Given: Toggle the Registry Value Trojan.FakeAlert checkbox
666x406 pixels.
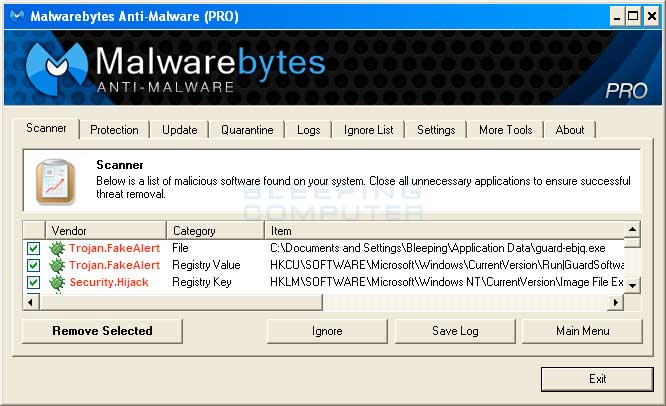Looking at the screenshot, I should (x=33, y=265).
